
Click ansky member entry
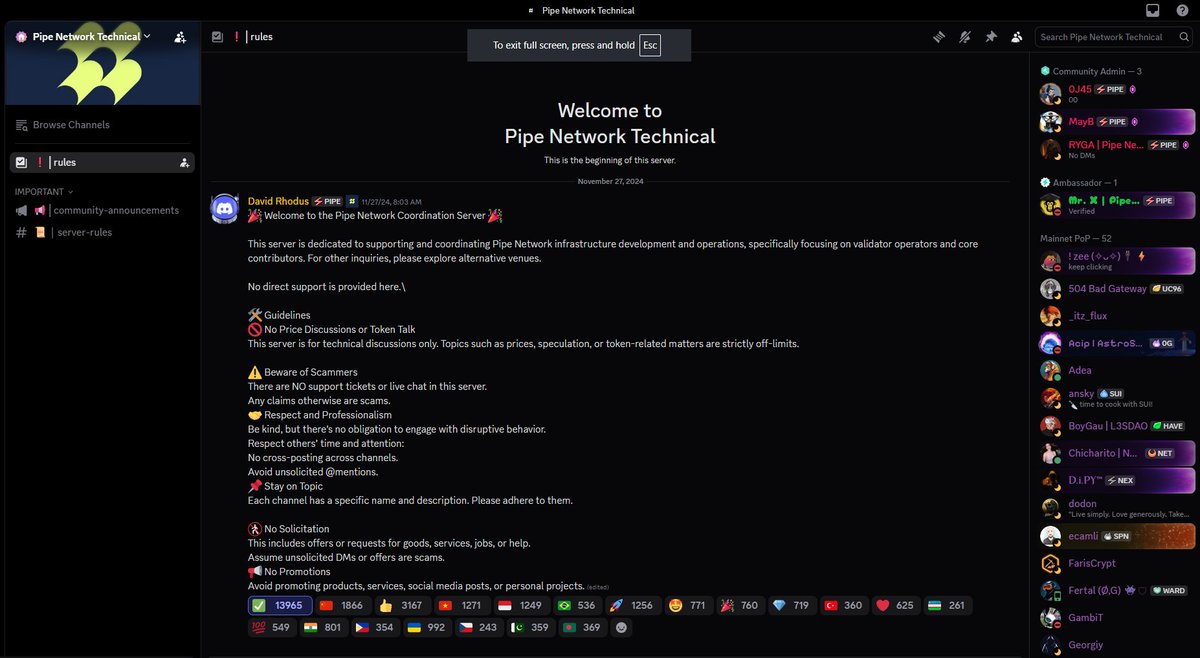click(x=1116, y=398)
